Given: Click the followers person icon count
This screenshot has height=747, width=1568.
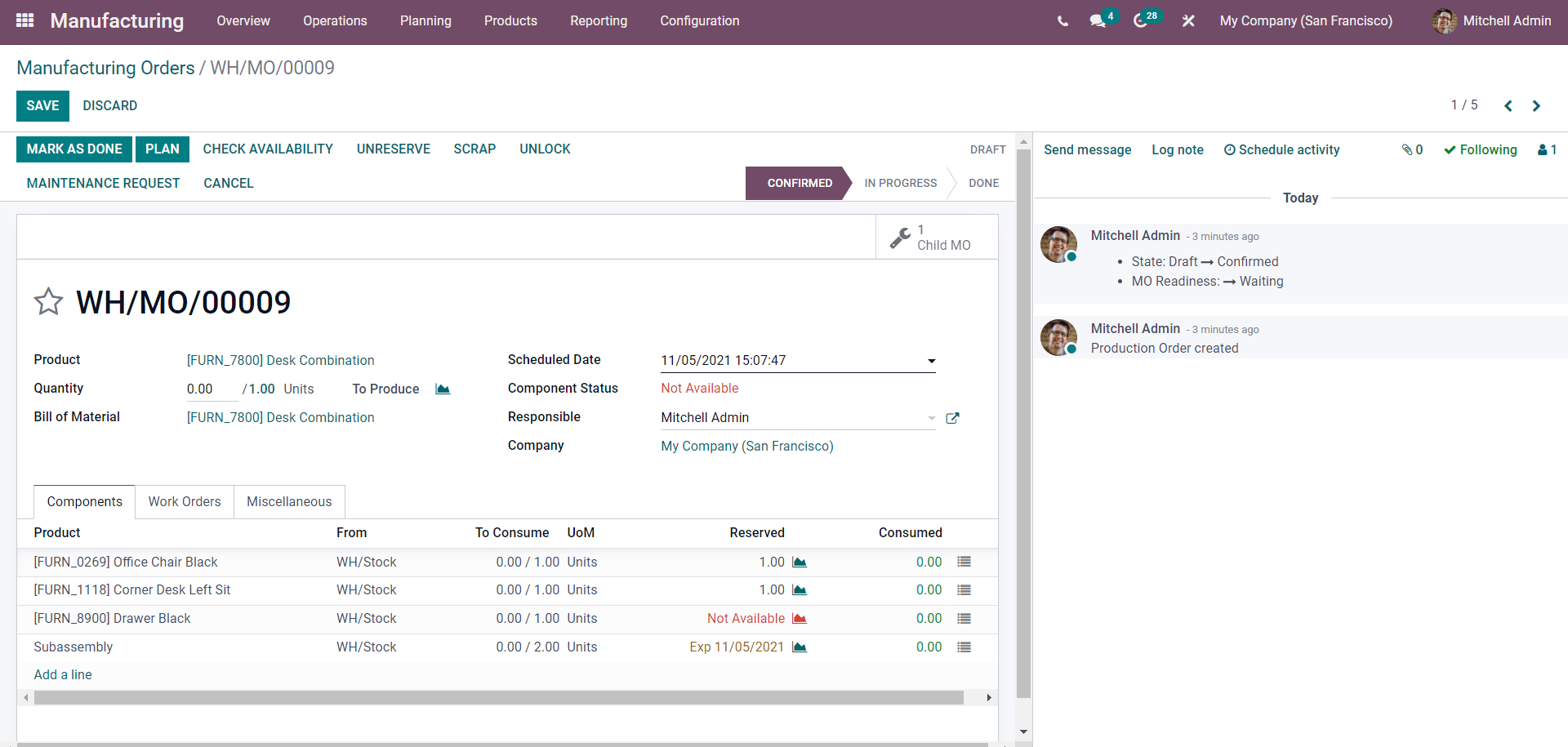Looking at the screenshot, I should coord(1548,150).
